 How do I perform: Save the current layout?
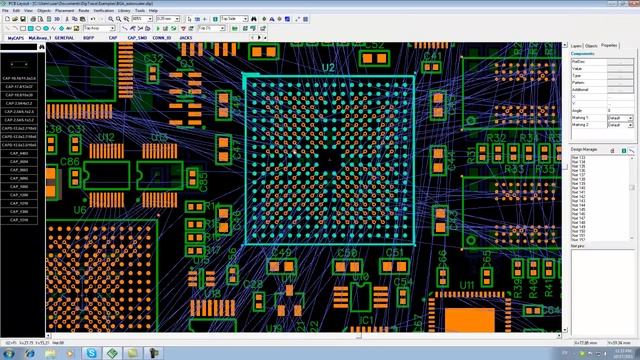coord(23,19)
